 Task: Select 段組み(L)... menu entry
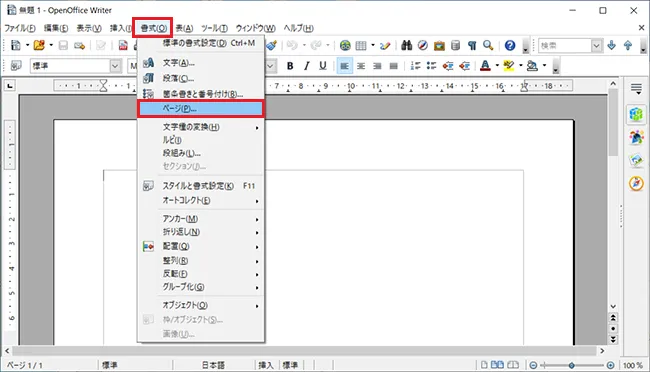[201, 153]
